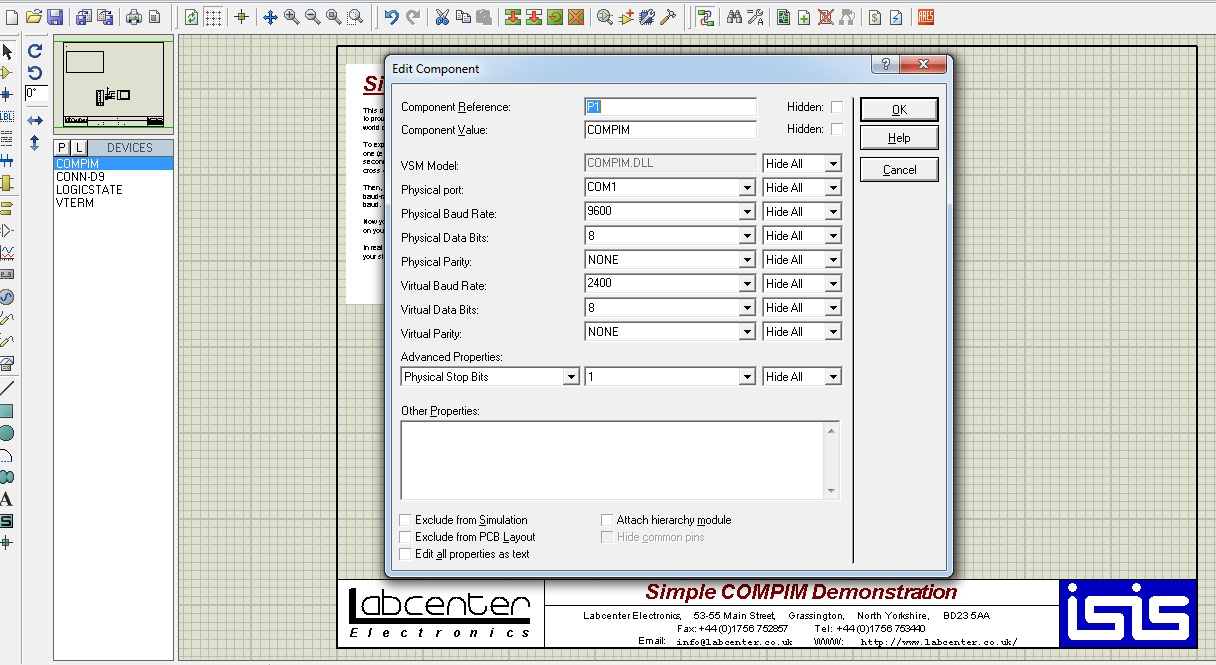Tick Hidden checkbox for Component Reference
The width and height of the screenshot is (1216, 665).
pos(837,107)
